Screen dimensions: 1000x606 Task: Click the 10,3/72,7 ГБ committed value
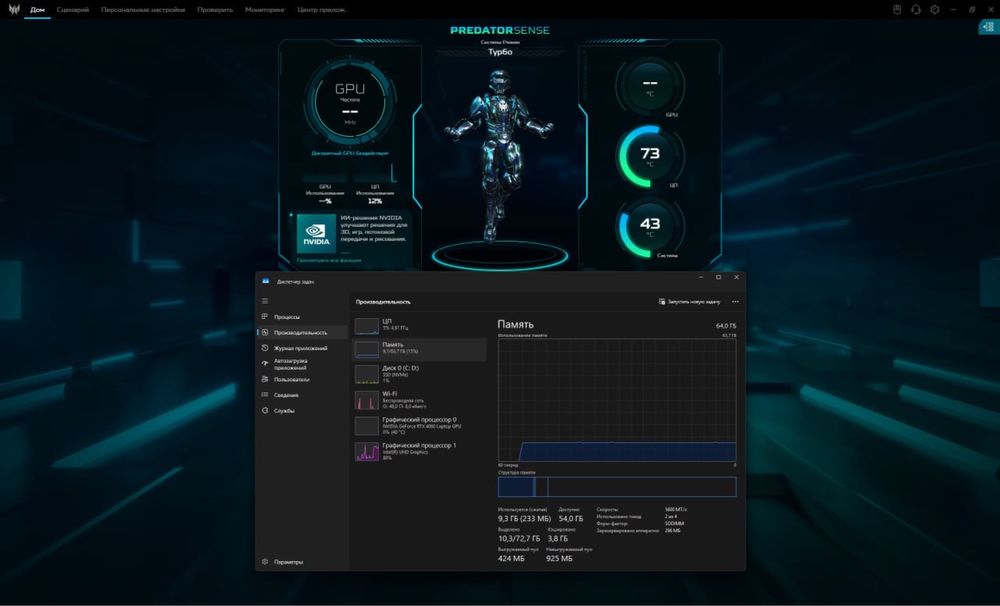click(x=518, y=538)
